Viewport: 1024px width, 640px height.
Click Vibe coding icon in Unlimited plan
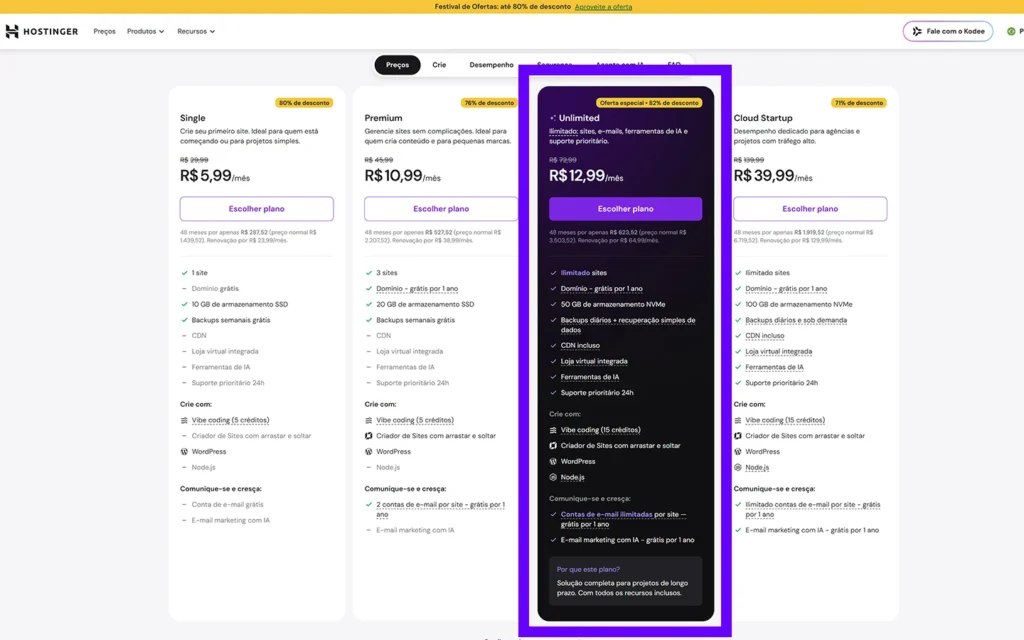click(553, 430)
